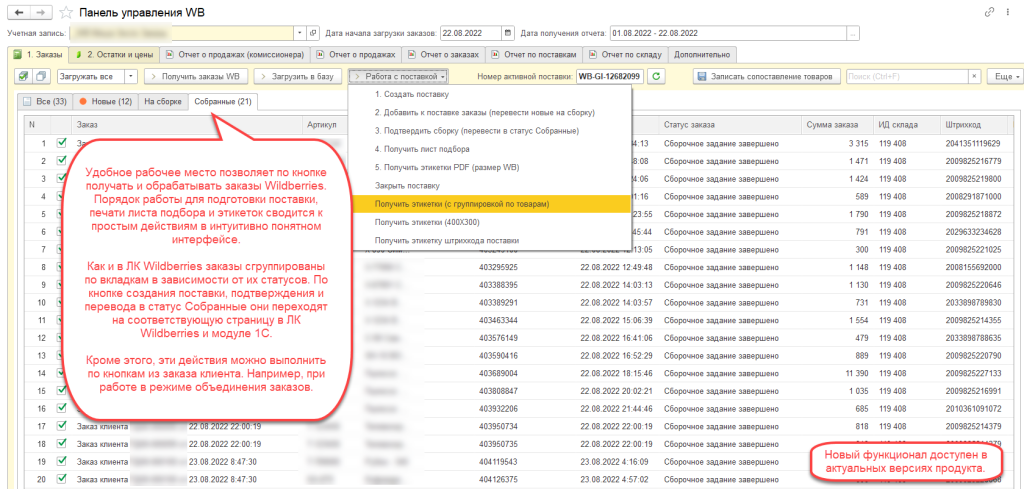Expand the 'Загружать все' dropdown

(x=132, y=76)
